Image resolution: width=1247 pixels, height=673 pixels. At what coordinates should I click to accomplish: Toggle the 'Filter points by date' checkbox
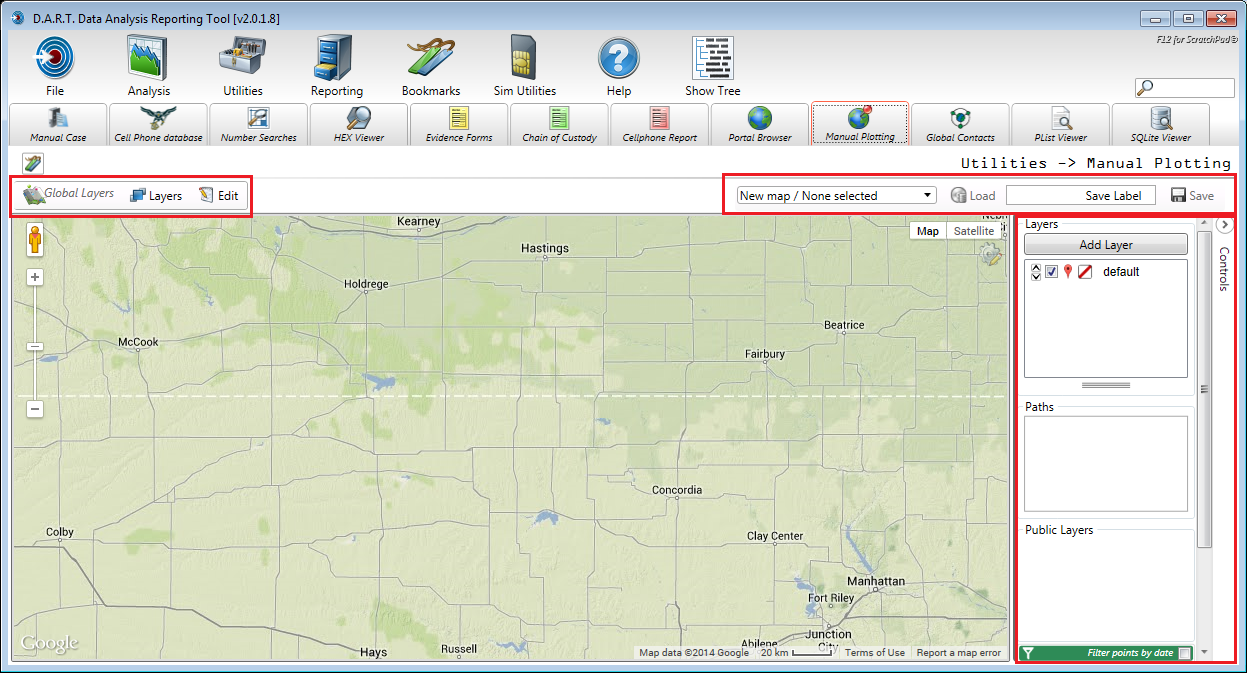point(1184,653)
